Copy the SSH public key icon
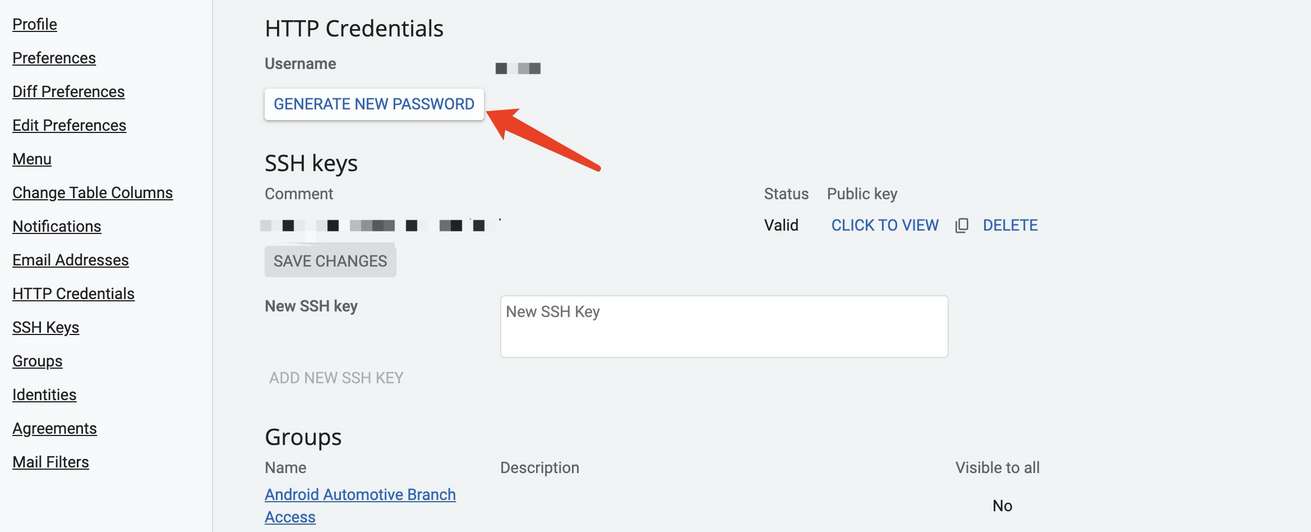Screen dimensions: 1311x532 962,226
